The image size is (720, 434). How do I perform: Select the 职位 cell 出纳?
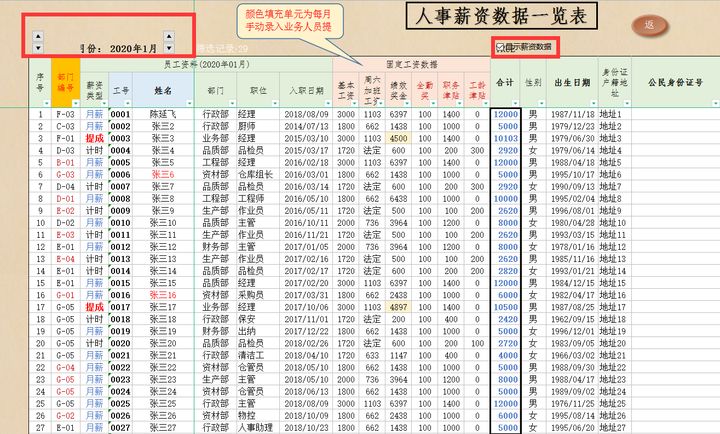[x=258, y=331]
